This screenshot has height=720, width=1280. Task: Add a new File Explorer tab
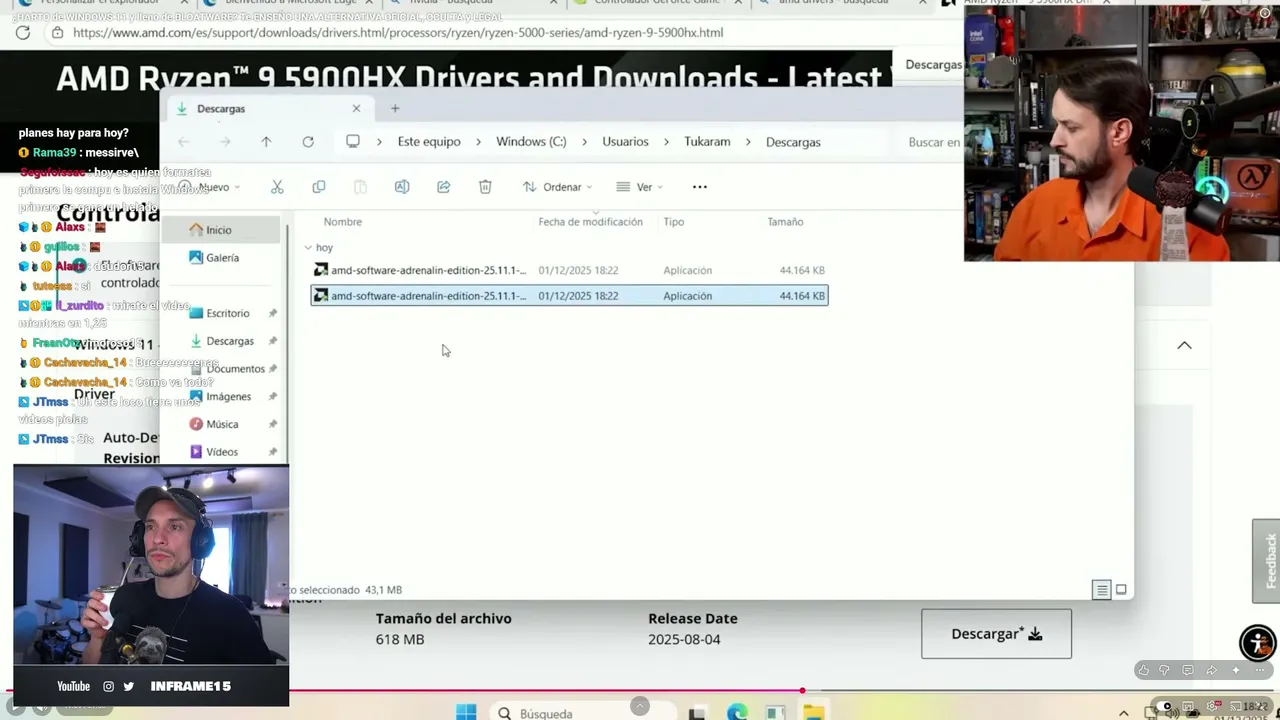(395, 108)
